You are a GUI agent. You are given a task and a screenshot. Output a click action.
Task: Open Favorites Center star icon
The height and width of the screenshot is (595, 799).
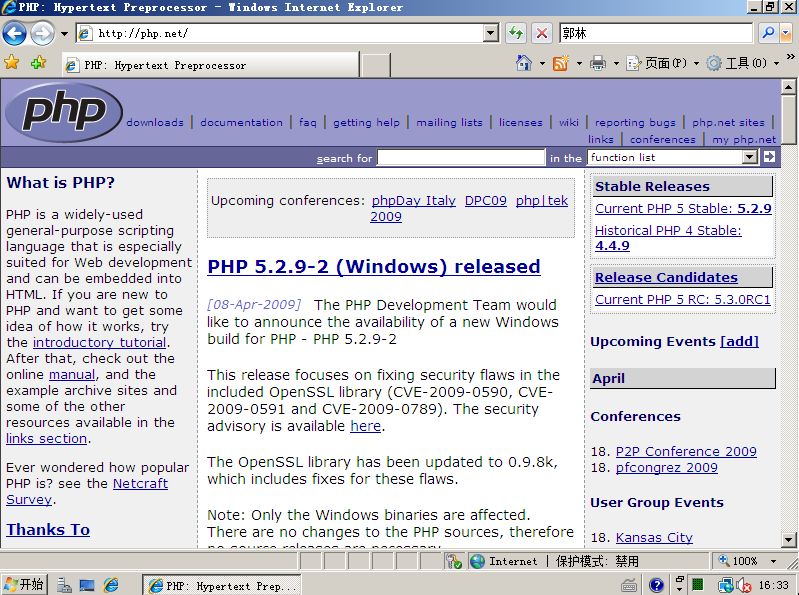point(12,63)
